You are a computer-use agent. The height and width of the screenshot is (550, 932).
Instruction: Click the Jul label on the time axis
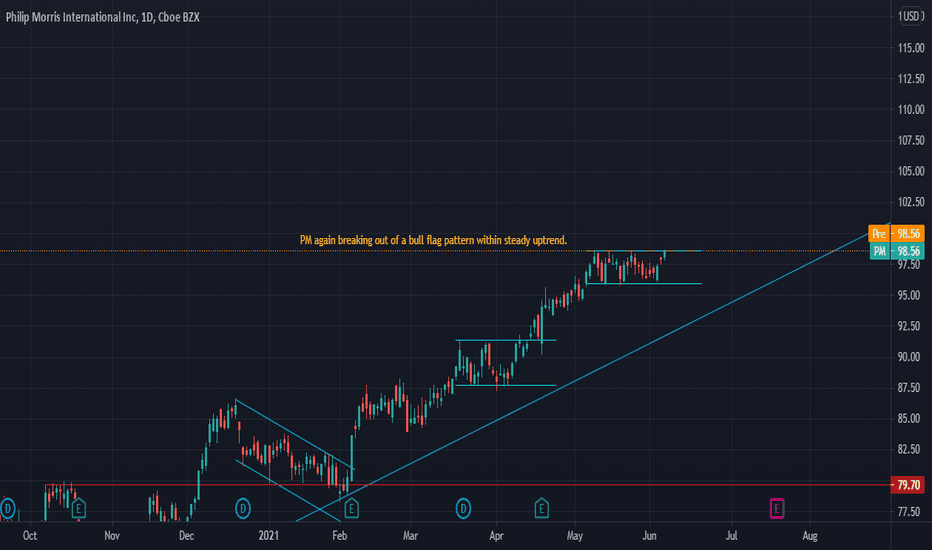click(x=732, y=536)
